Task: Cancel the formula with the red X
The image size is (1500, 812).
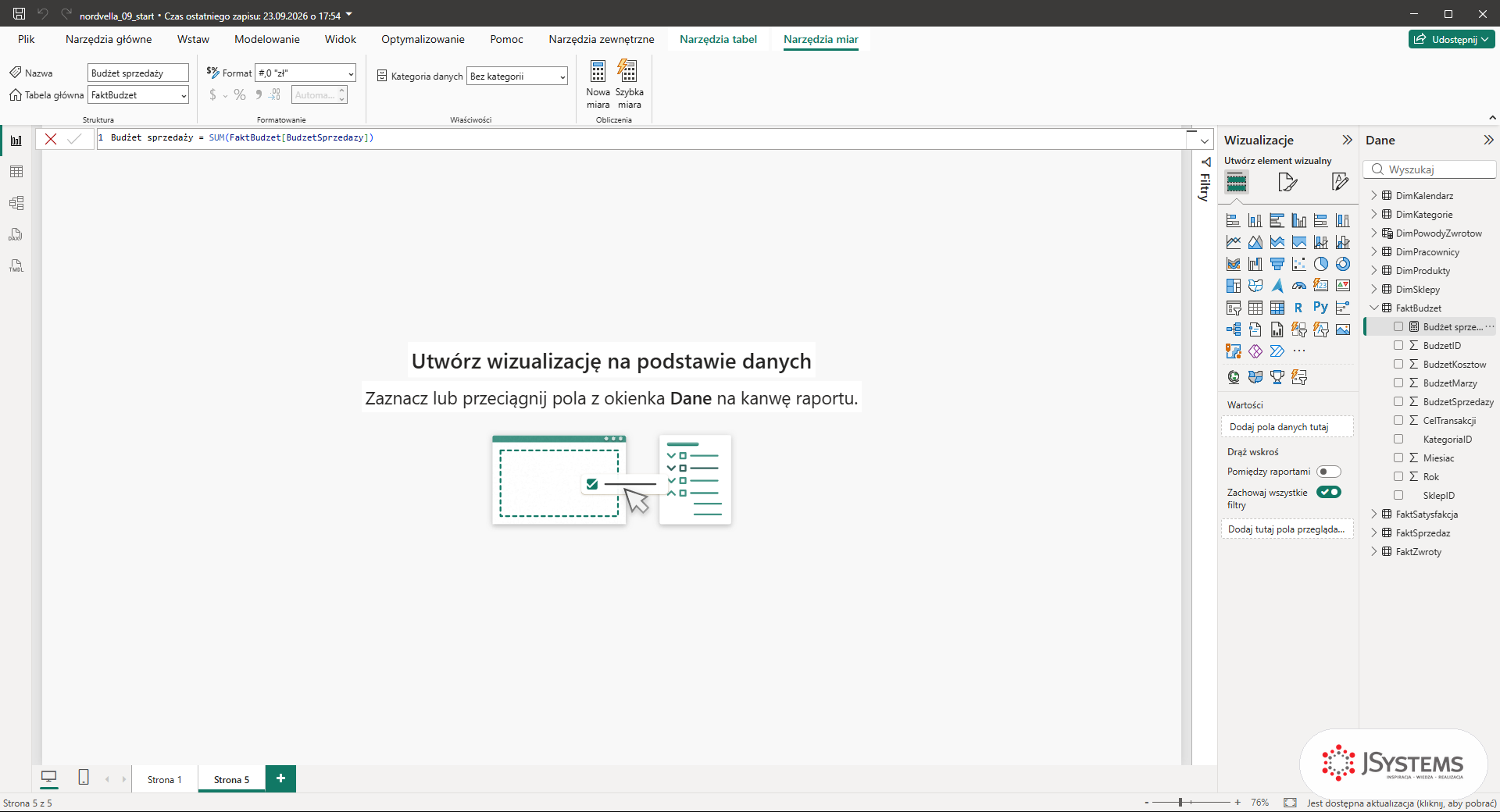Action: pos(51,139)
